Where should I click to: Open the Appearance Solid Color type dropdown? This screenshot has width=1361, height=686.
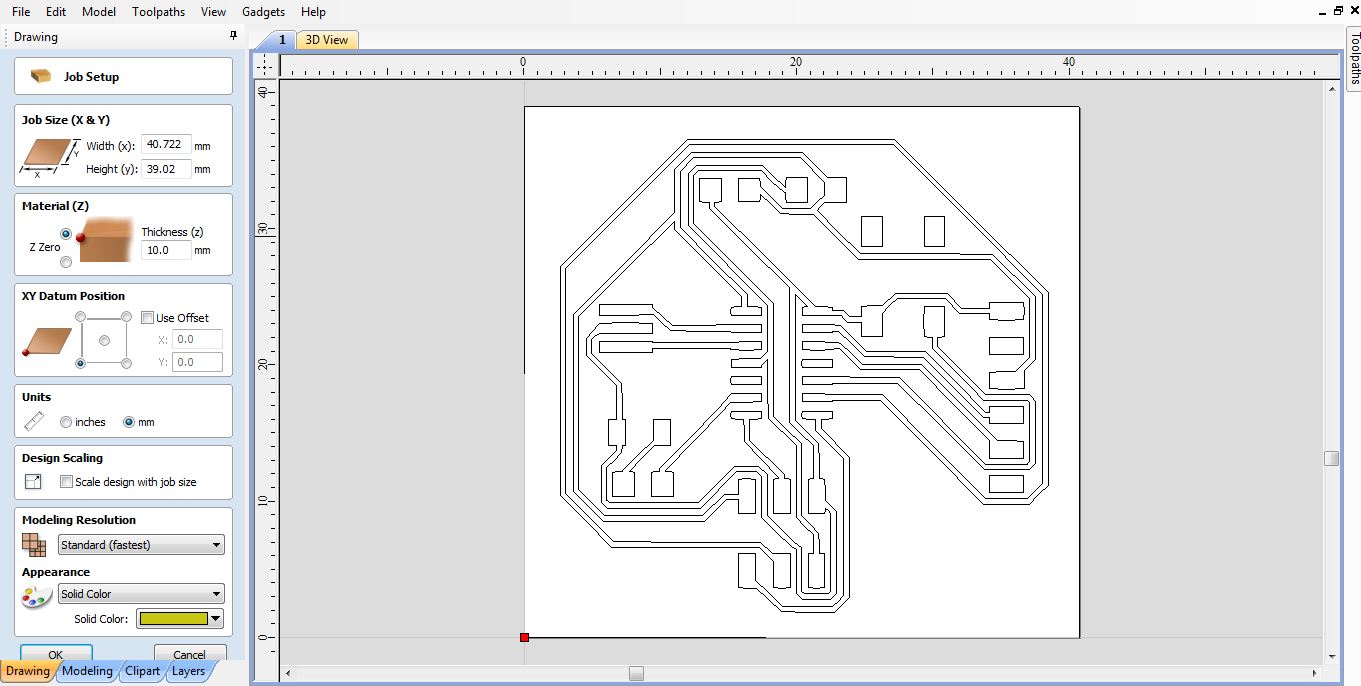pos(141,594)
